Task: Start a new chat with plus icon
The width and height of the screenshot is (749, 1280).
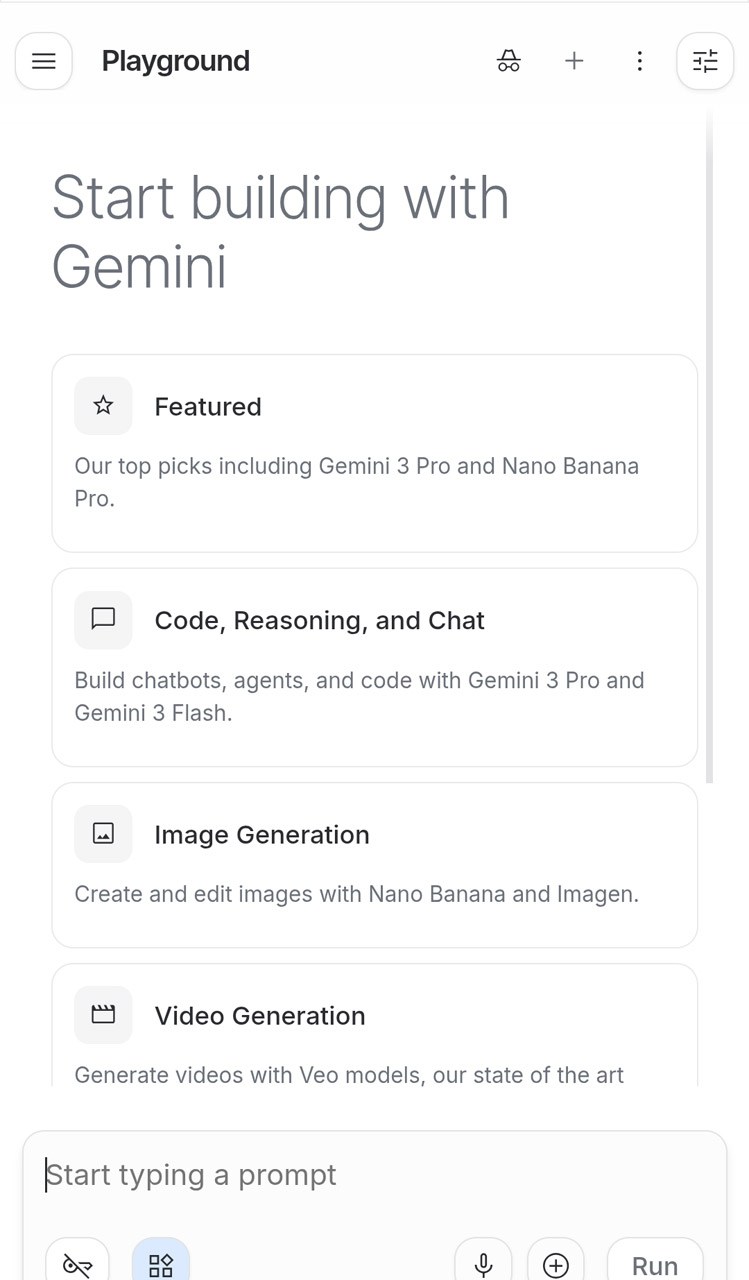Action: 574,61
